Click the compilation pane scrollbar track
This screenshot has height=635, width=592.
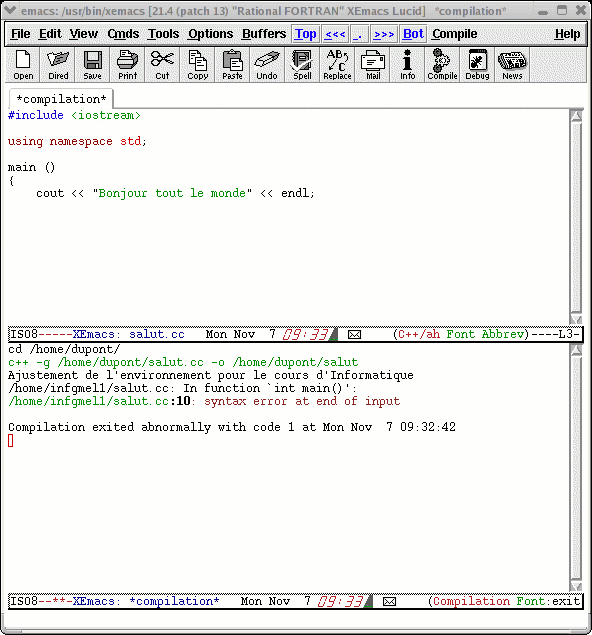click(576, 469)
